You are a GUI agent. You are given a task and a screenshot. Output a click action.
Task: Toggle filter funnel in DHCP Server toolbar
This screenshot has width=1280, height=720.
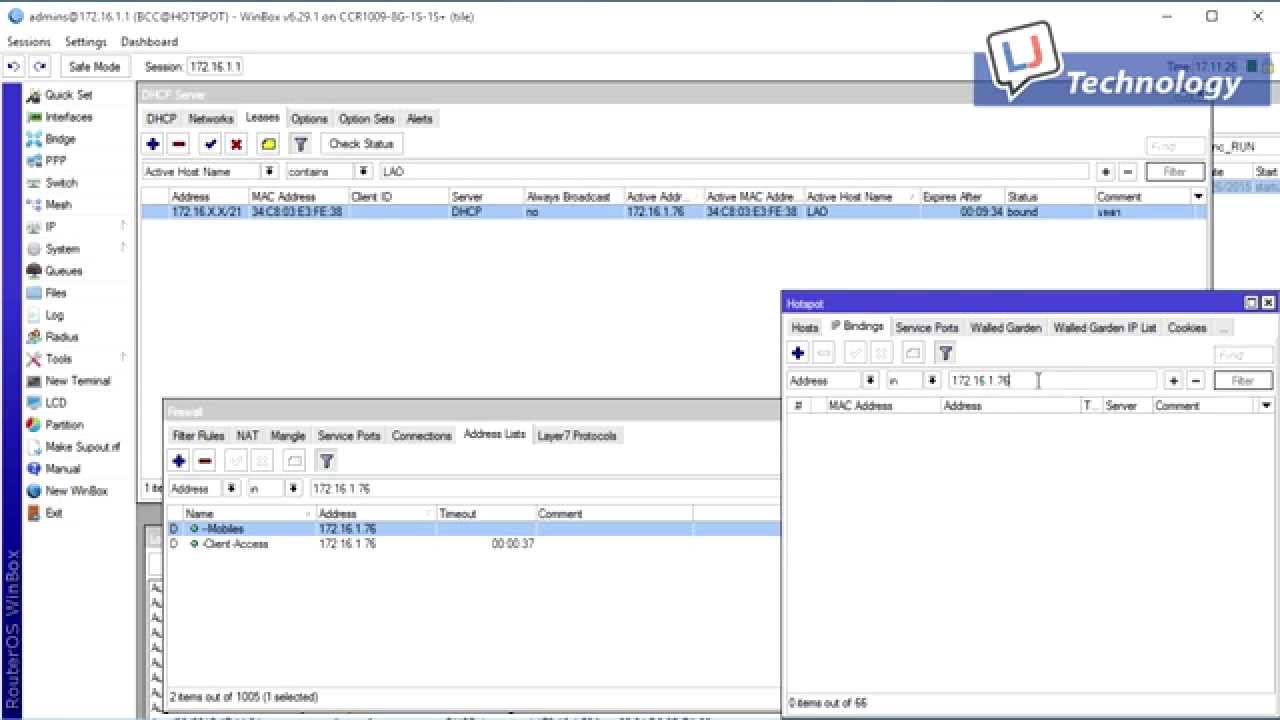point(300,144)
